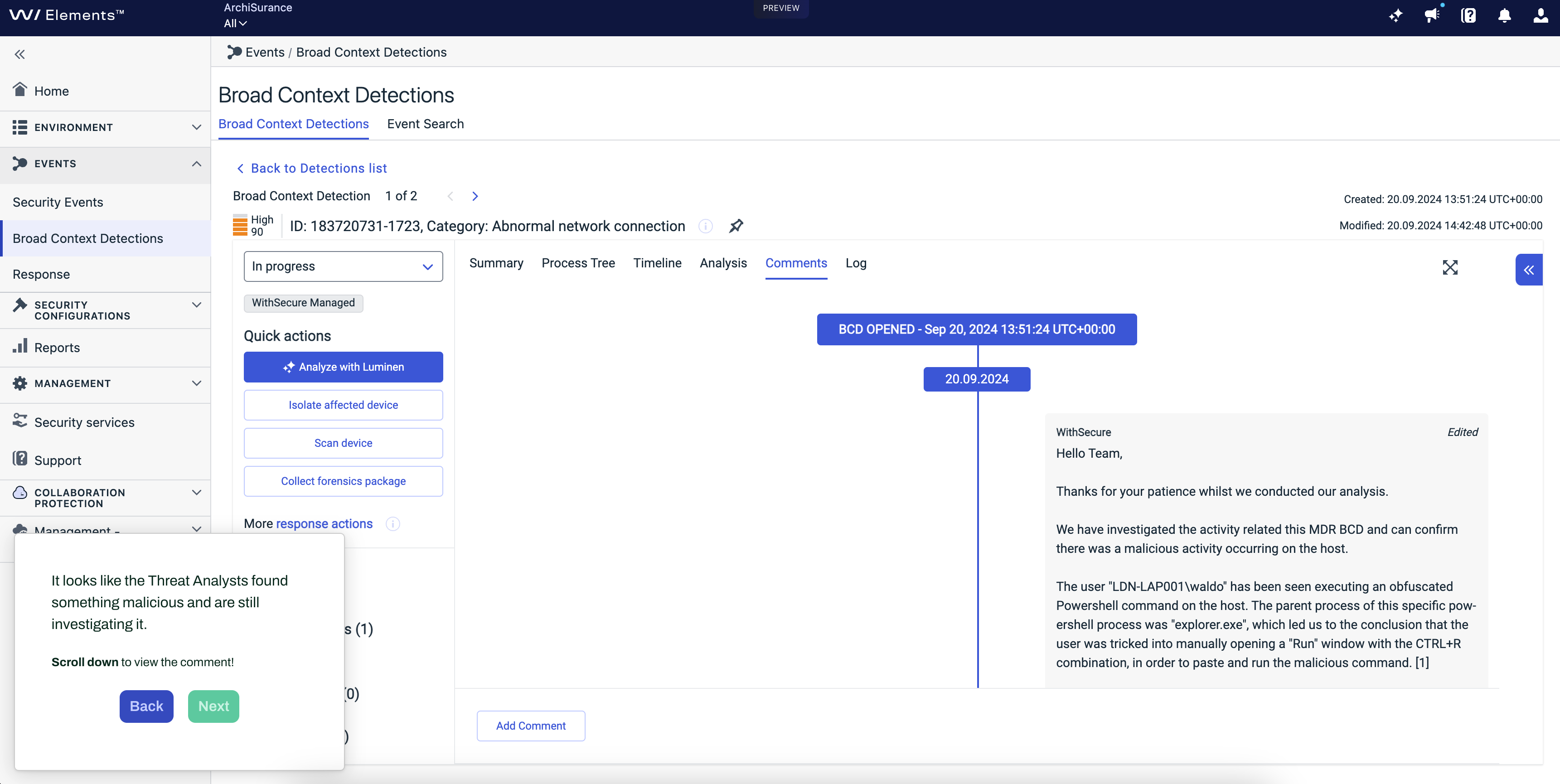Open the user profile icon

tap(1541, 16)
